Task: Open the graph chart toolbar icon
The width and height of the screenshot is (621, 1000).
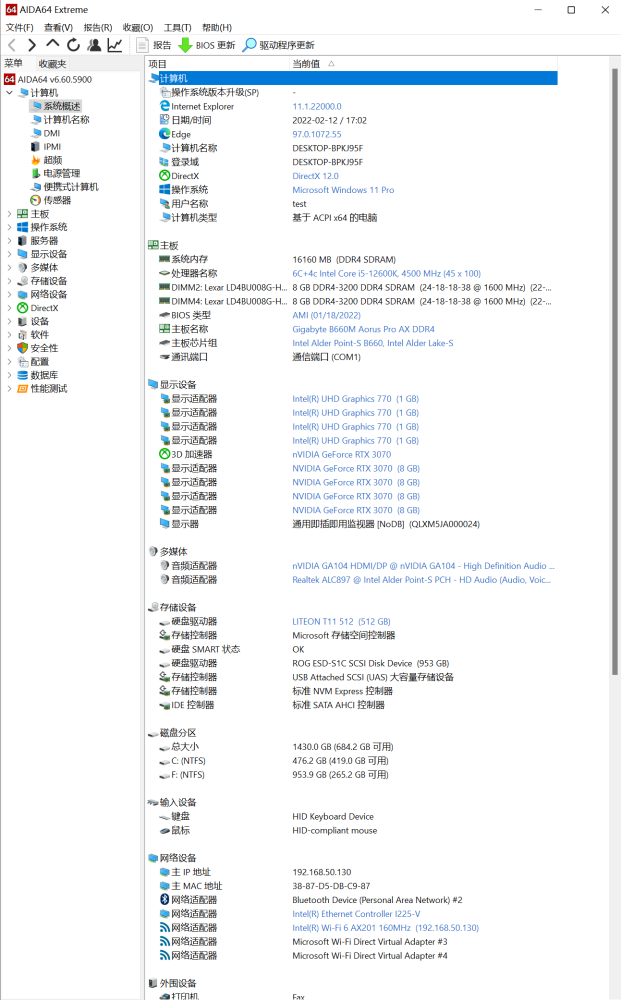Action: (x=115, y=45)
